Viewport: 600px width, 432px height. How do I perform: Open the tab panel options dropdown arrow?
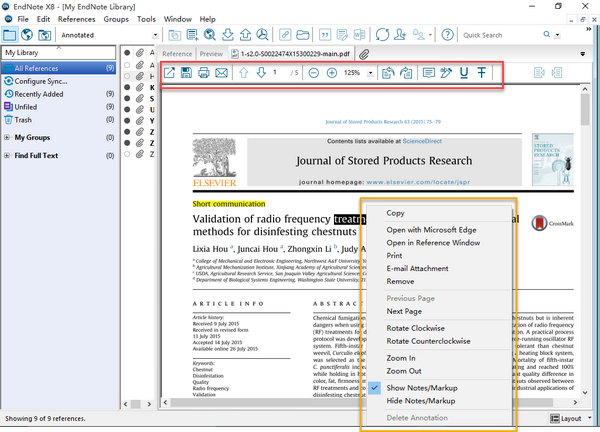click(x=582, y=54)
